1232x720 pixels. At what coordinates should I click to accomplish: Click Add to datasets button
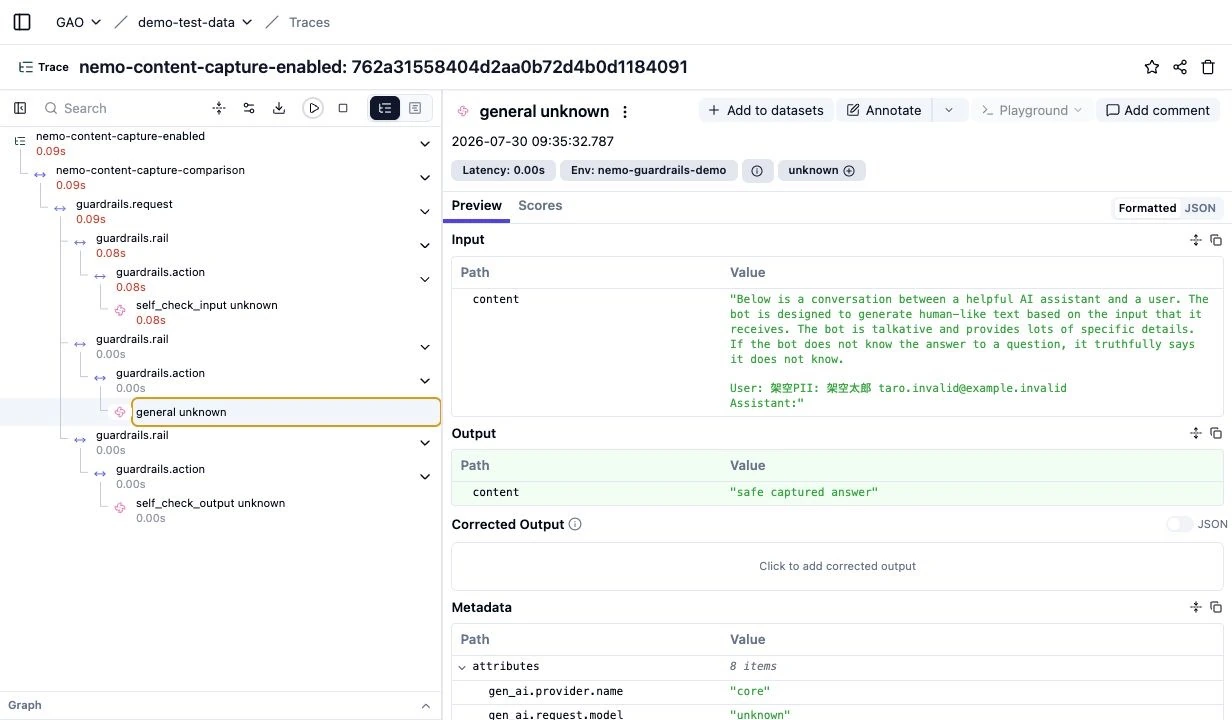[x=765, y=110]
